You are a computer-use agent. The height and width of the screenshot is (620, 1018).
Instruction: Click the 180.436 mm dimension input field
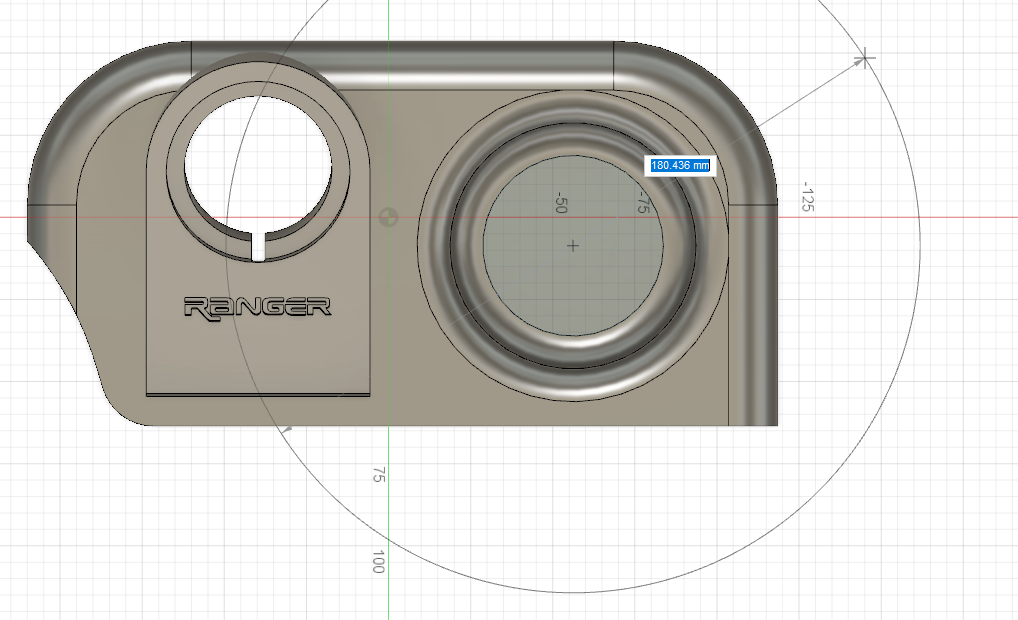point(680,166)
